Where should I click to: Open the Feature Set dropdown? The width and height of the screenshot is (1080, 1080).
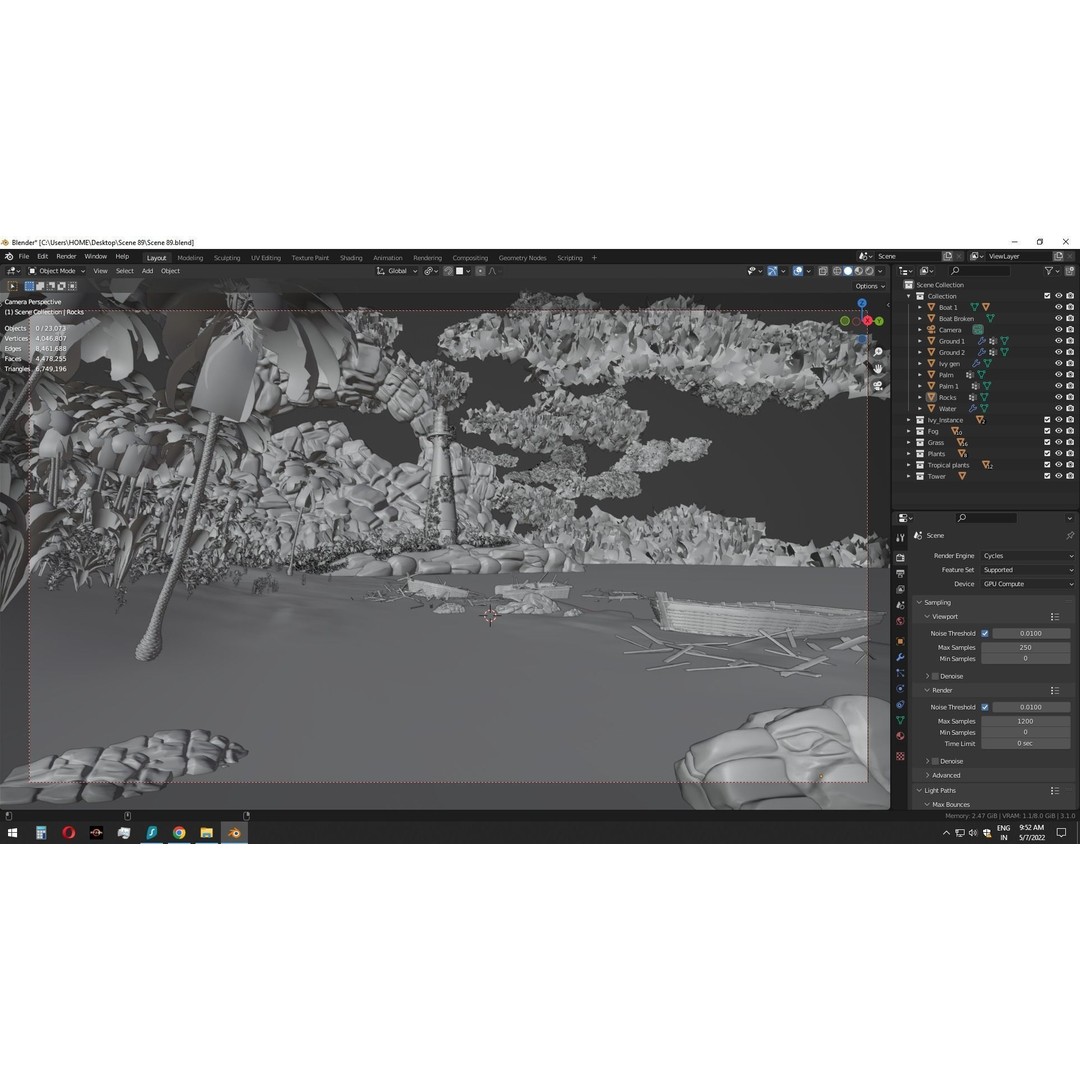[x=1027, y=570]
